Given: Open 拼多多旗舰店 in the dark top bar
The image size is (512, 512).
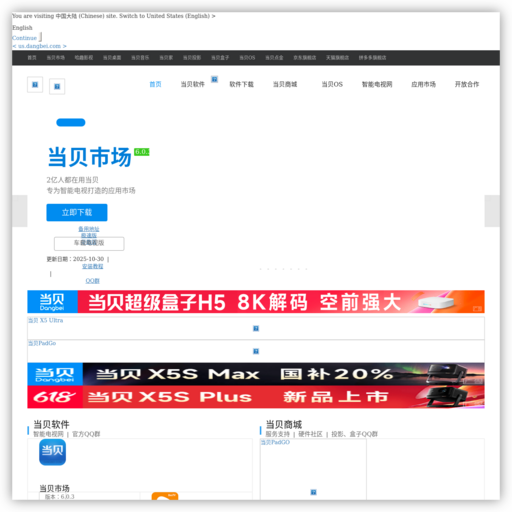Looking at the screenshot, I should pos(372,58).
